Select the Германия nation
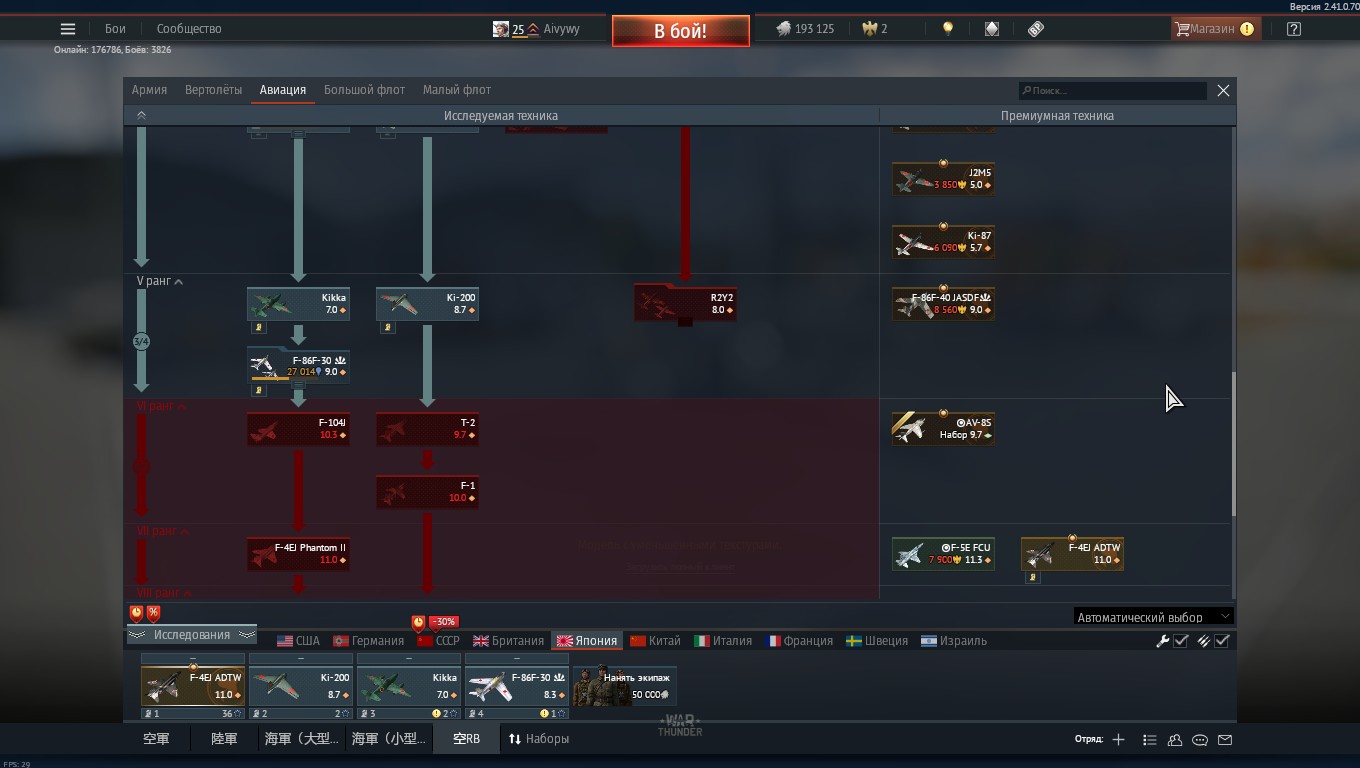Viewport: 1360px width, 768px height. click(368, 641)
